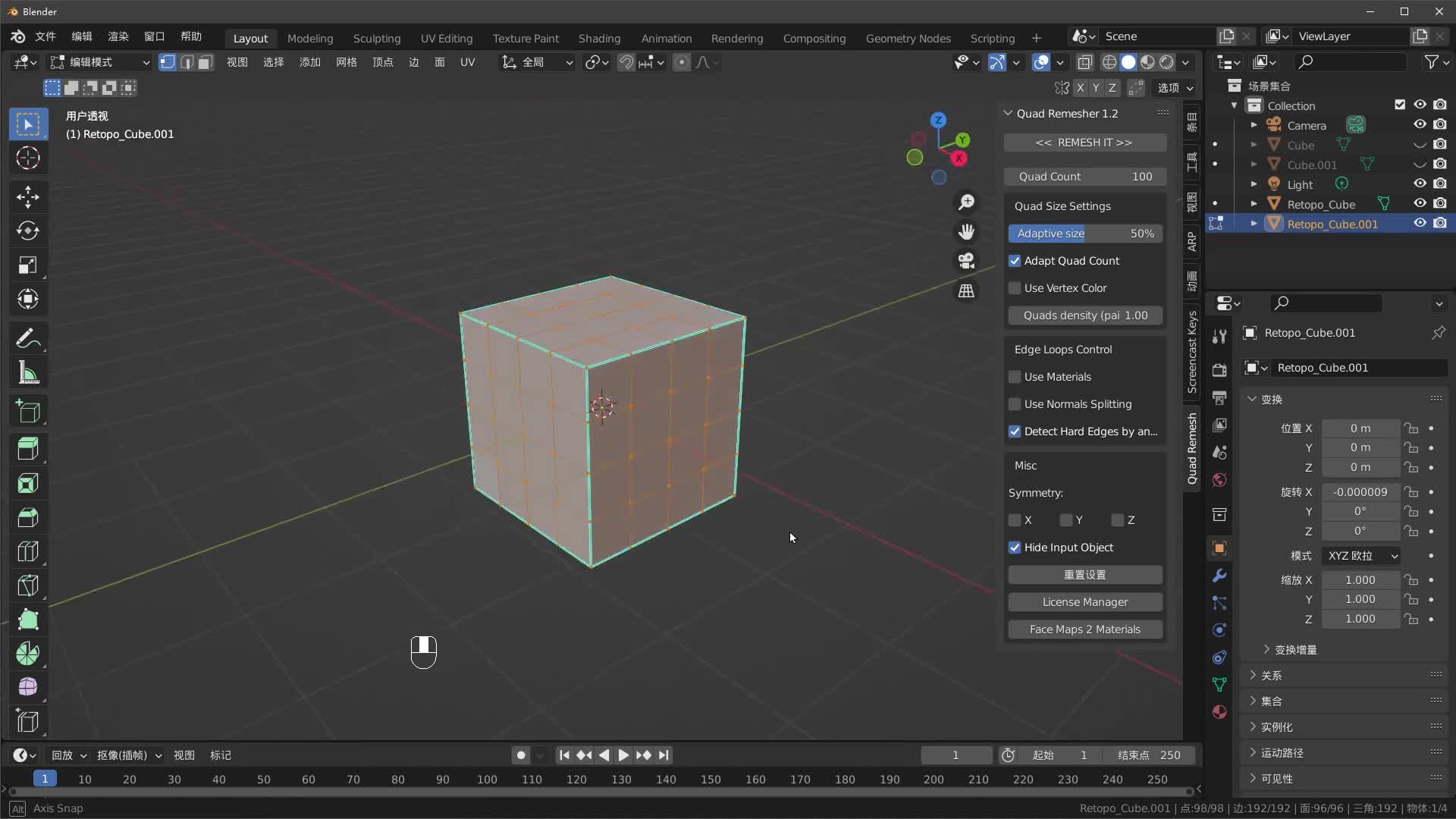The width and height of the screenshot is (1456, 819).
Task: Adjust the Quads density slider
Action: click(x=1084, y=315)
